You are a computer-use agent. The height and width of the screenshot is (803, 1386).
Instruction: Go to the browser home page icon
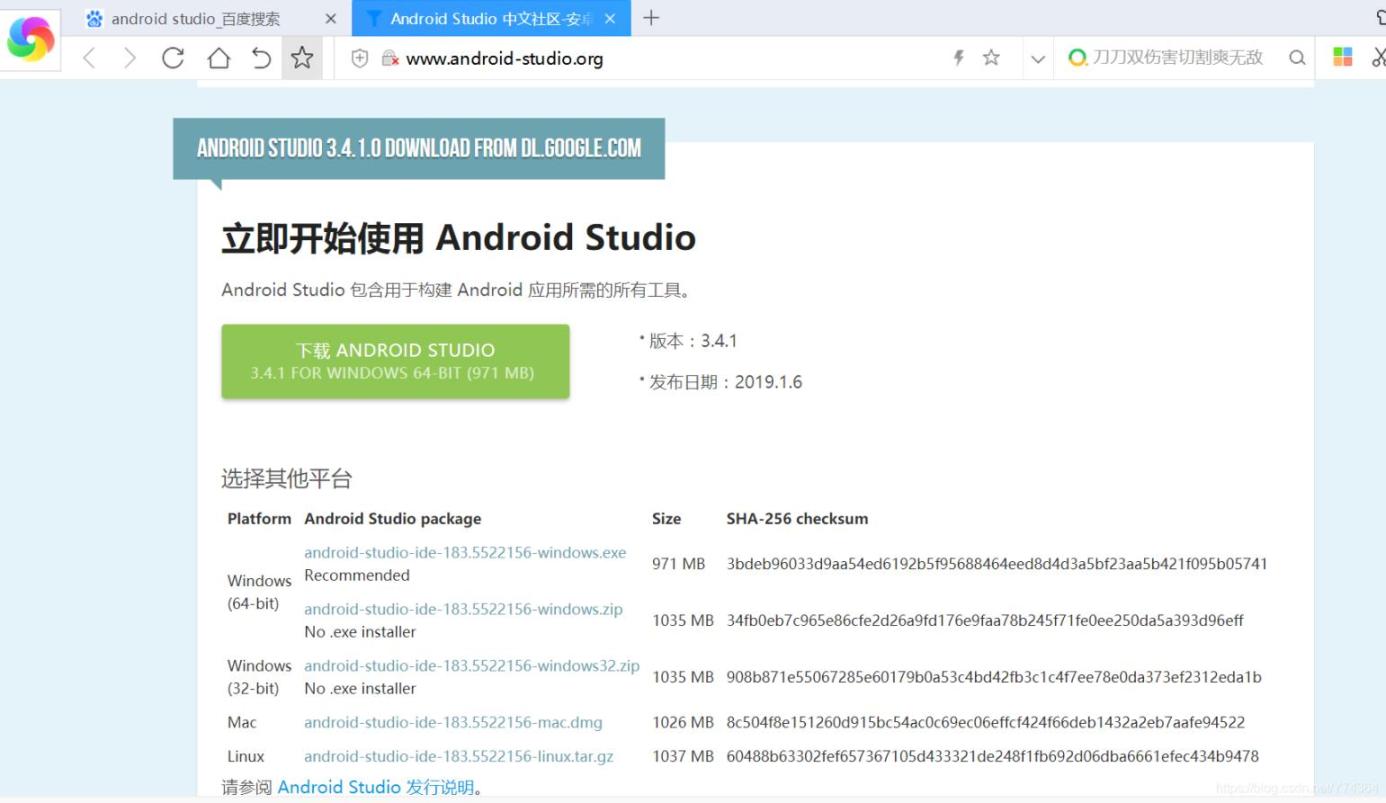218,58
